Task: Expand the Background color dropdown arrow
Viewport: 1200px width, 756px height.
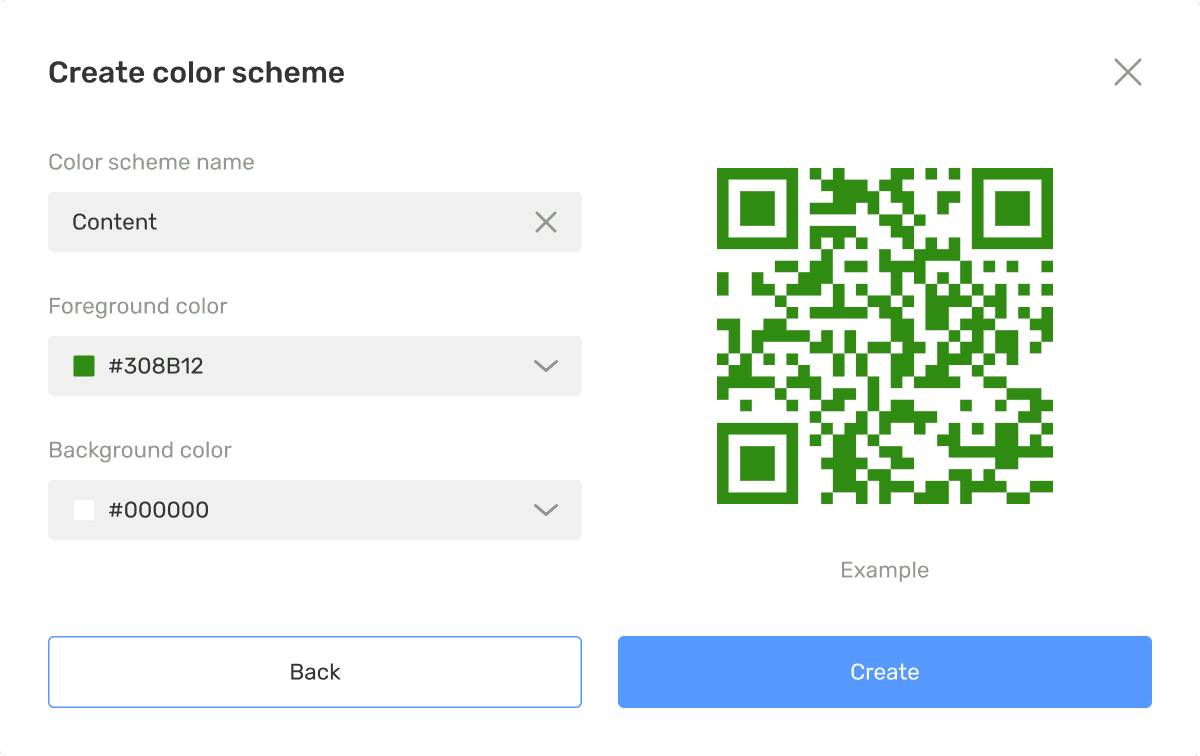Action: [546, 510]
